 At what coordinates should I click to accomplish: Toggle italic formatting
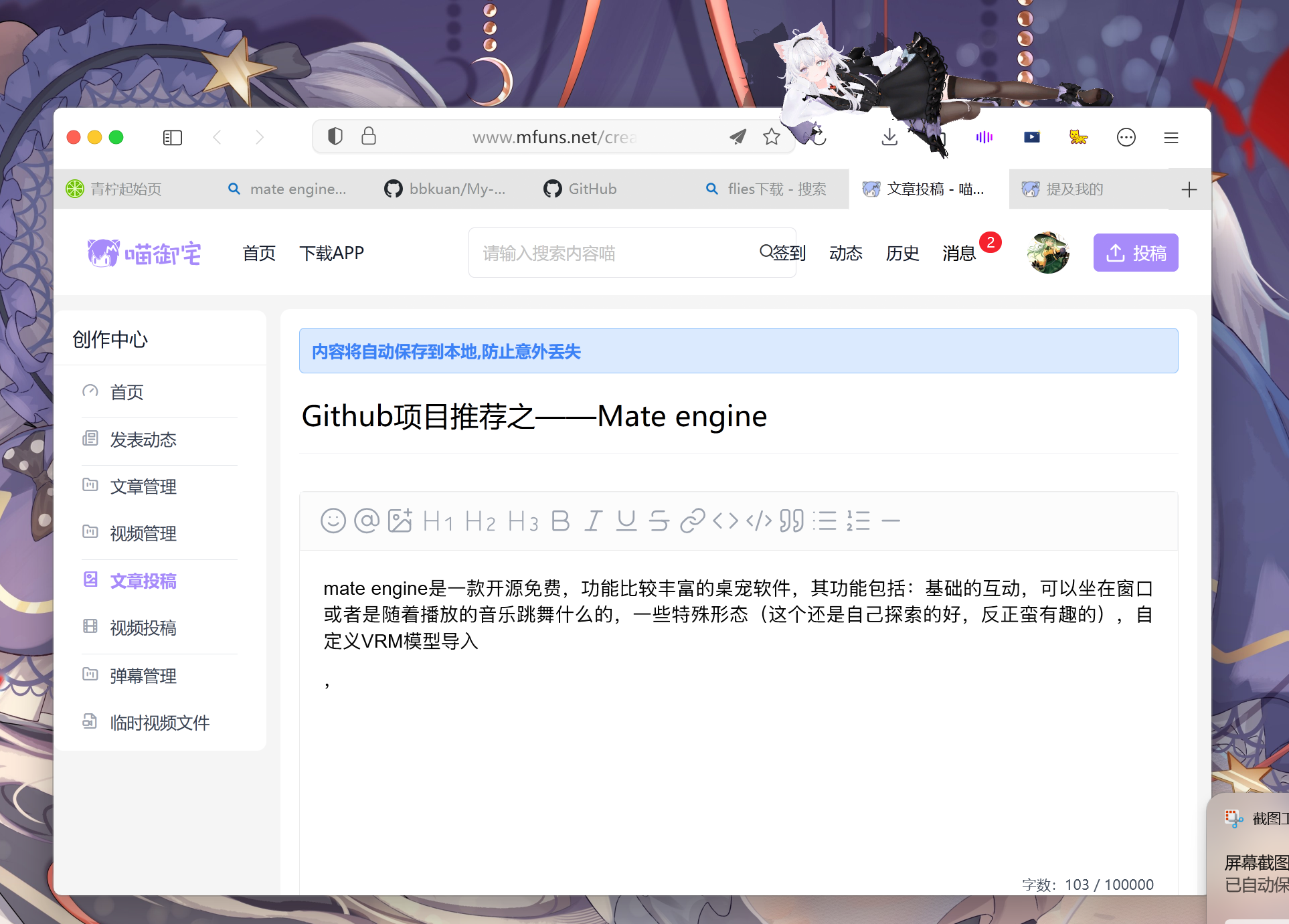click(592, 521)
